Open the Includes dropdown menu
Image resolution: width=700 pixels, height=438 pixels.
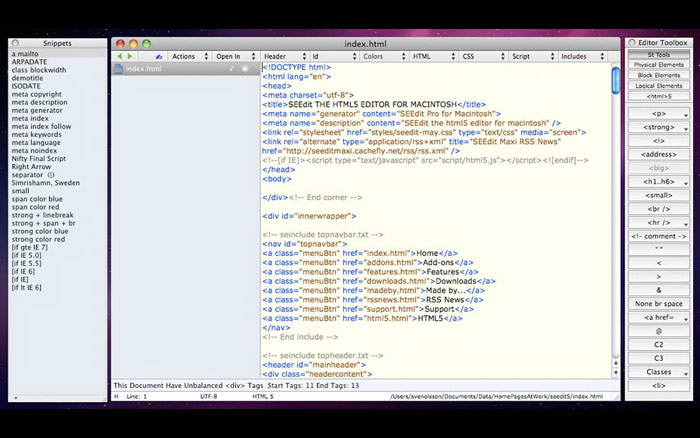(582, 57)
